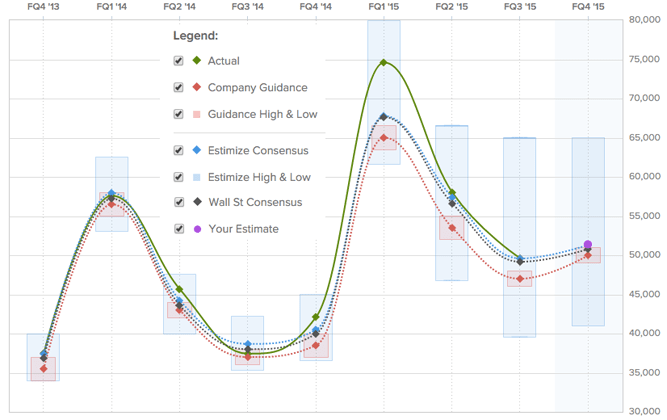
Task: Toggle the Company Guidance checkbox
Action: (179, 88)
